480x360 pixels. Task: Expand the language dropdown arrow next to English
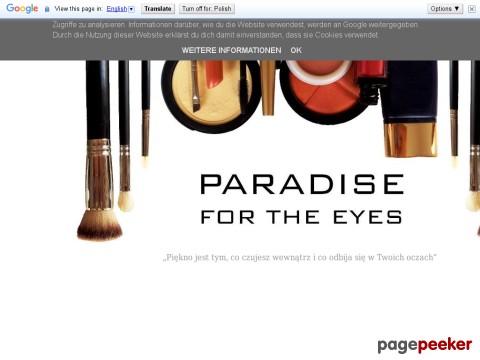(x=131, y=9)
